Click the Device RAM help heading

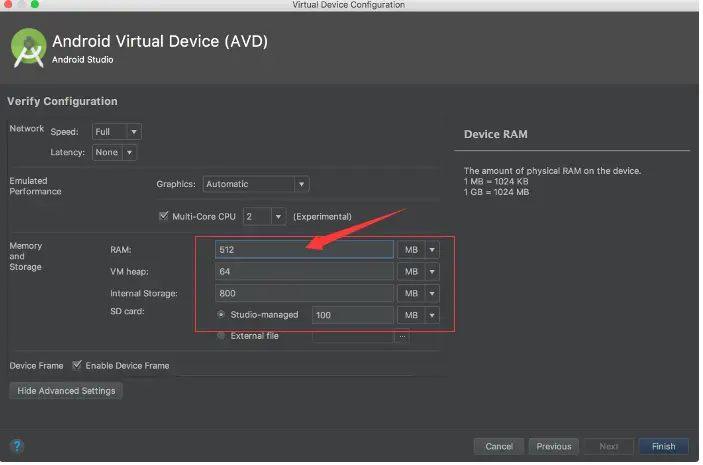495,134
